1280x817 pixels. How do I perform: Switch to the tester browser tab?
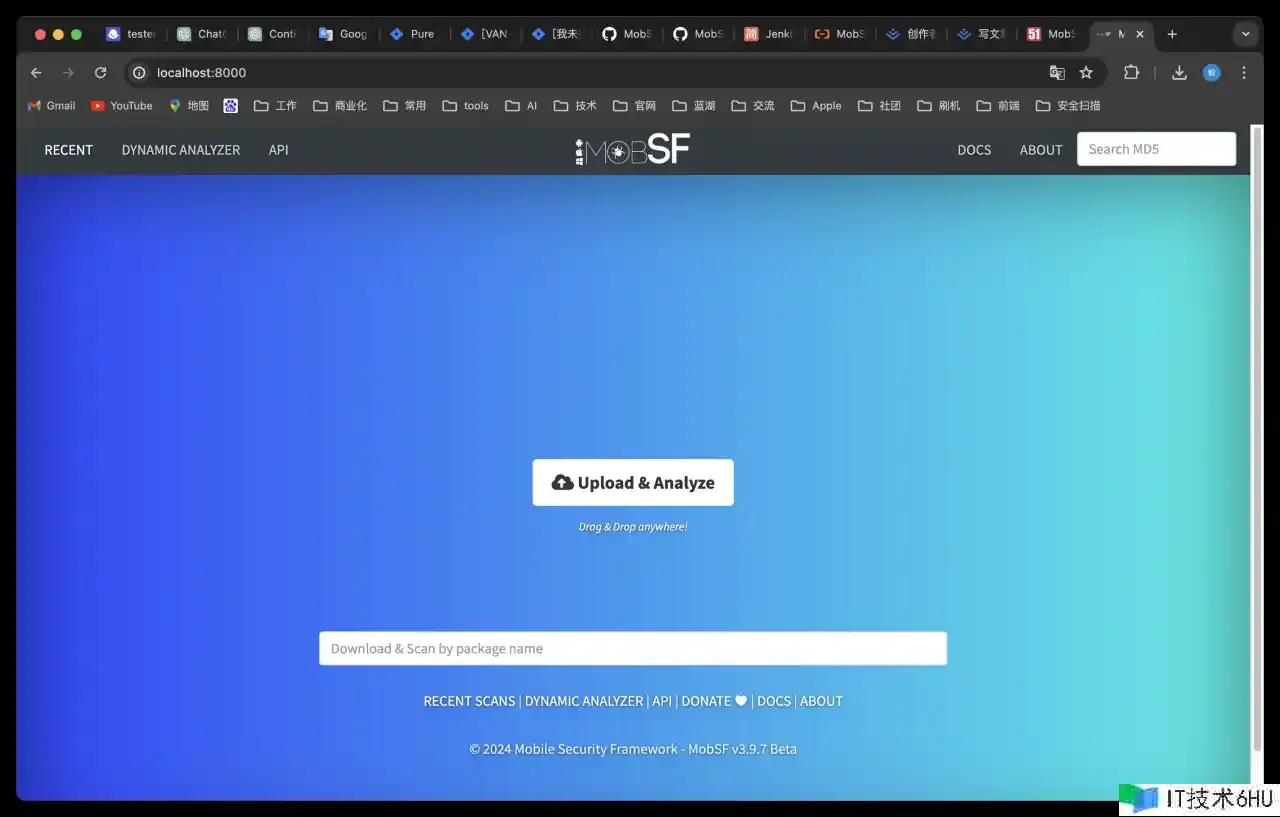click(131, 34)
